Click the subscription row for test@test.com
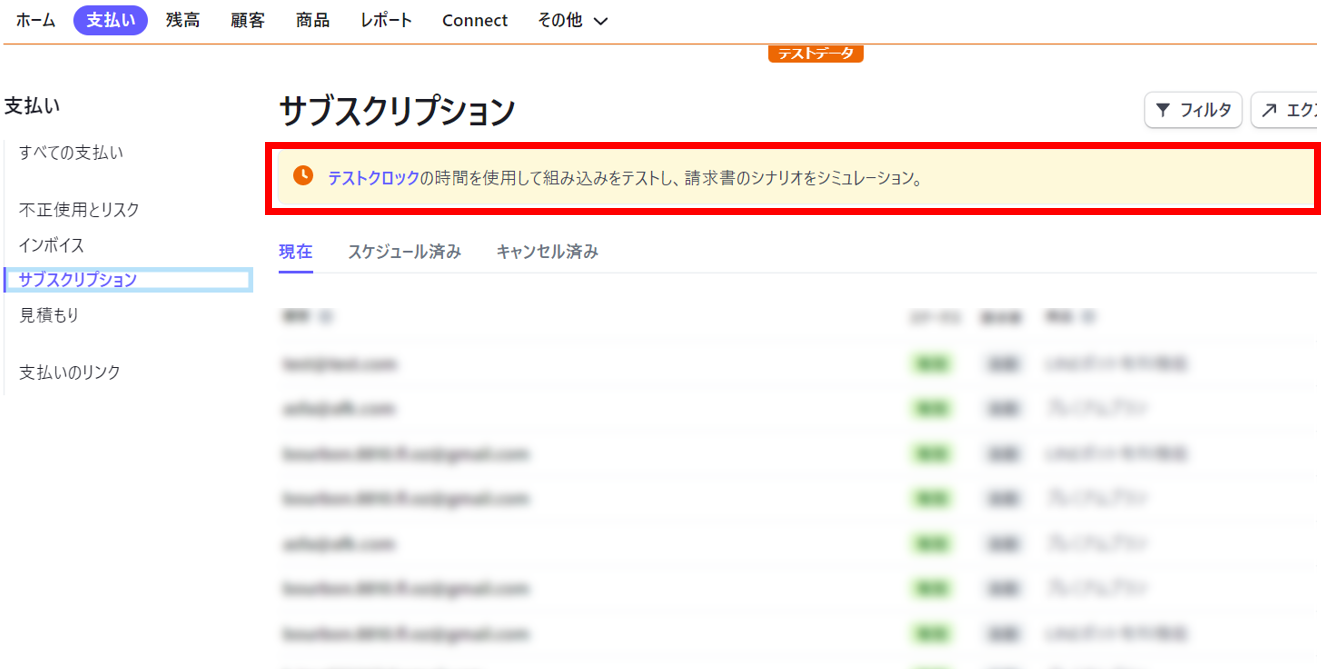Viewport: 1335px width, 669px height. tap(500, 363)
